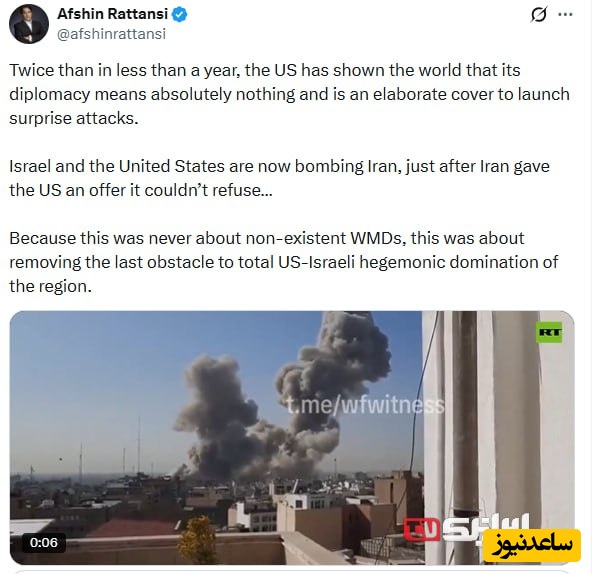Screen dimensions: 593x574
Task: Click the 'the region.' closing text line
Action: tap(51, 286)
